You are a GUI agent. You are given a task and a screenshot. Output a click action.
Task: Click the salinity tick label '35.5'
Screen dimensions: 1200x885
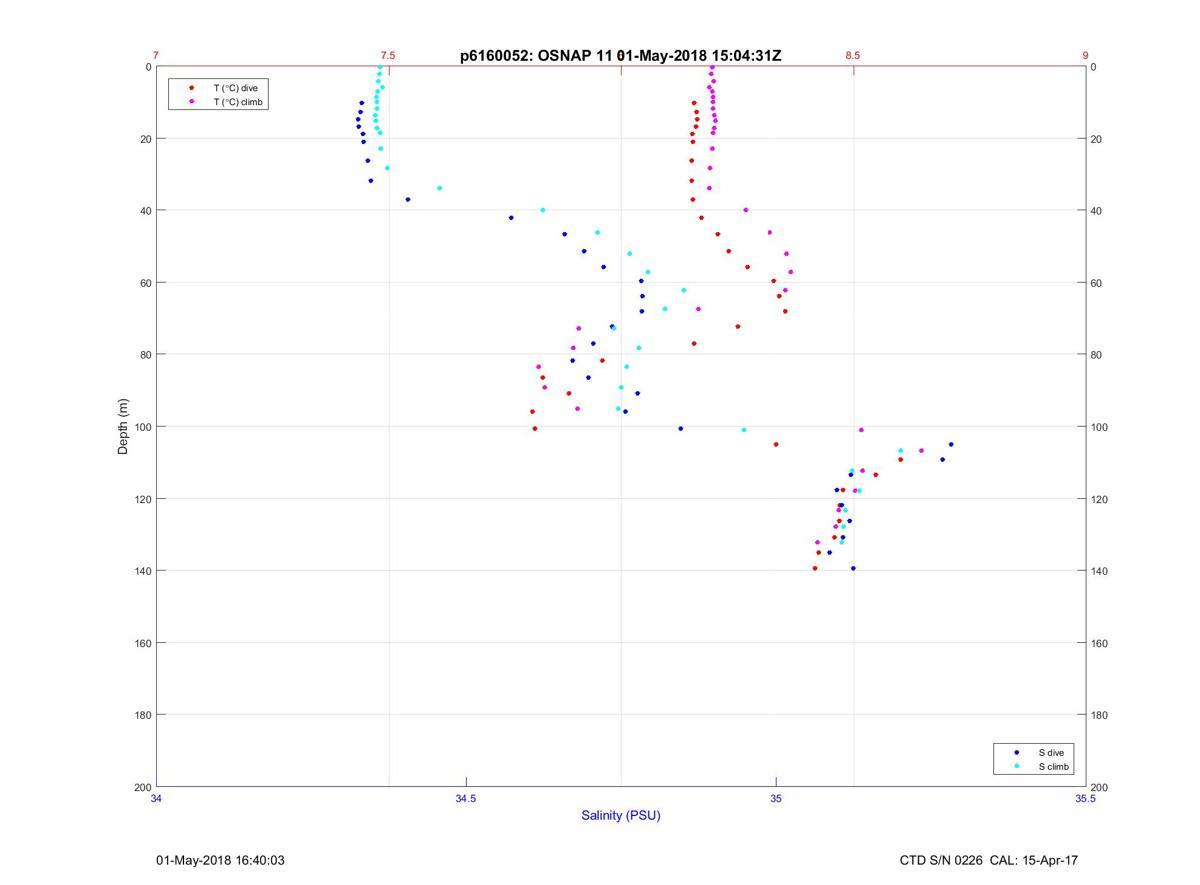1085,798
